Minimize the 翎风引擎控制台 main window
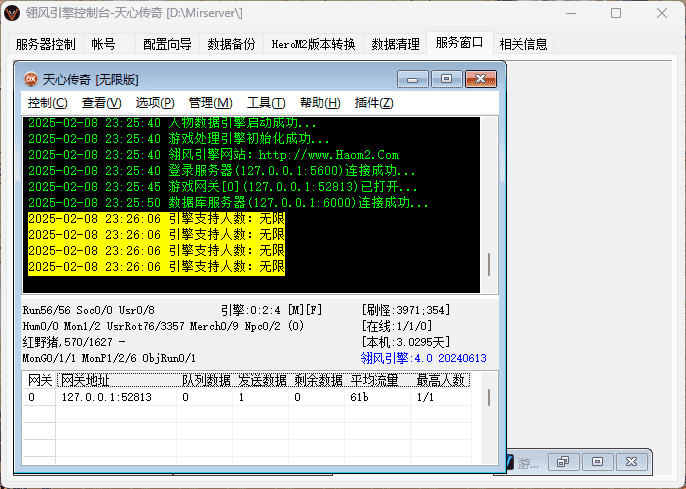This screenshot has height=489, width=686. (x=570, y=13)
